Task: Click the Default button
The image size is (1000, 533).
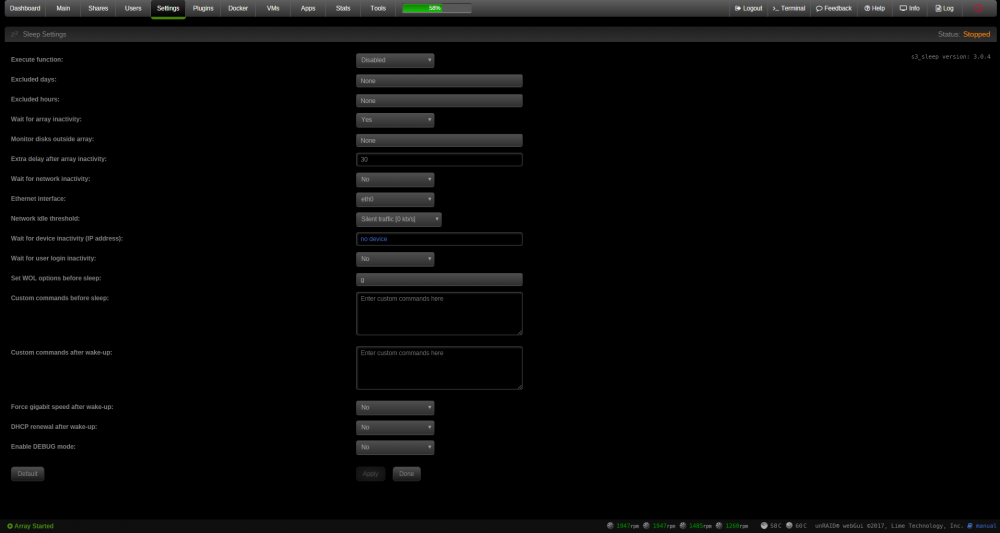Action: tap(27, 474)
